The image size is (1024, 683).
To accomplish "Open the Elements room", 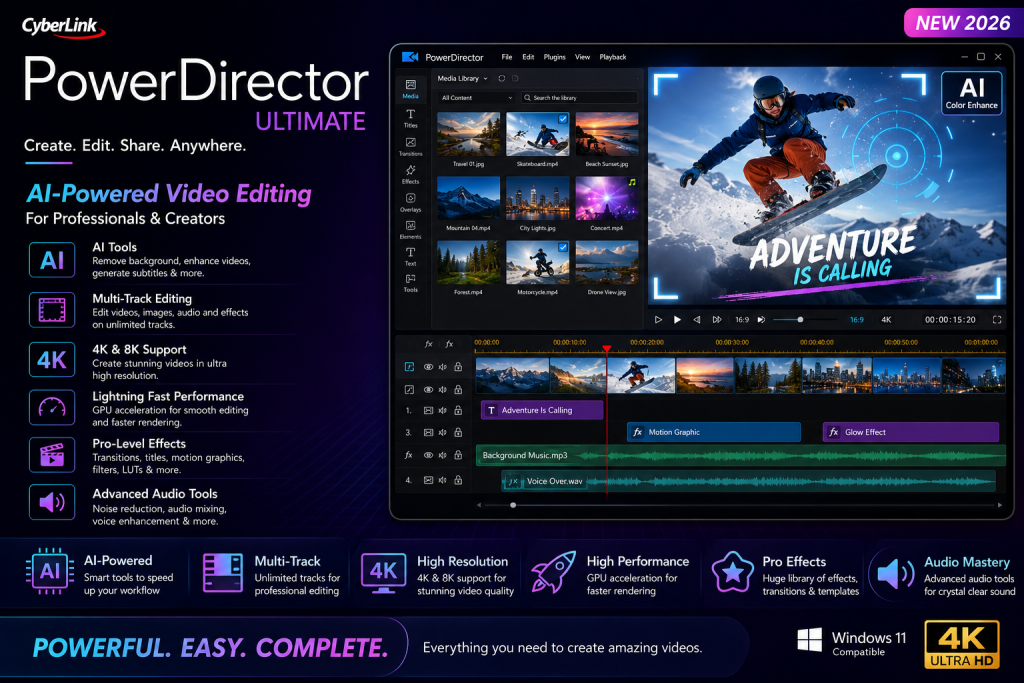I will (410, 230).
